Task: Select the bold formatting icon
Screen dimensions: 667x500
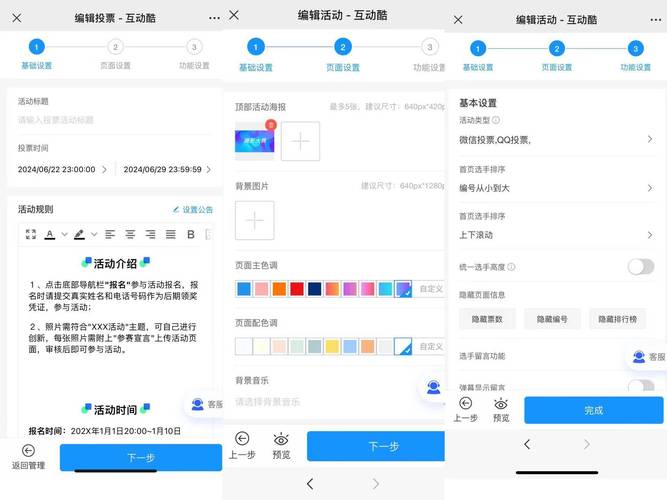Action: coord(190,234)
